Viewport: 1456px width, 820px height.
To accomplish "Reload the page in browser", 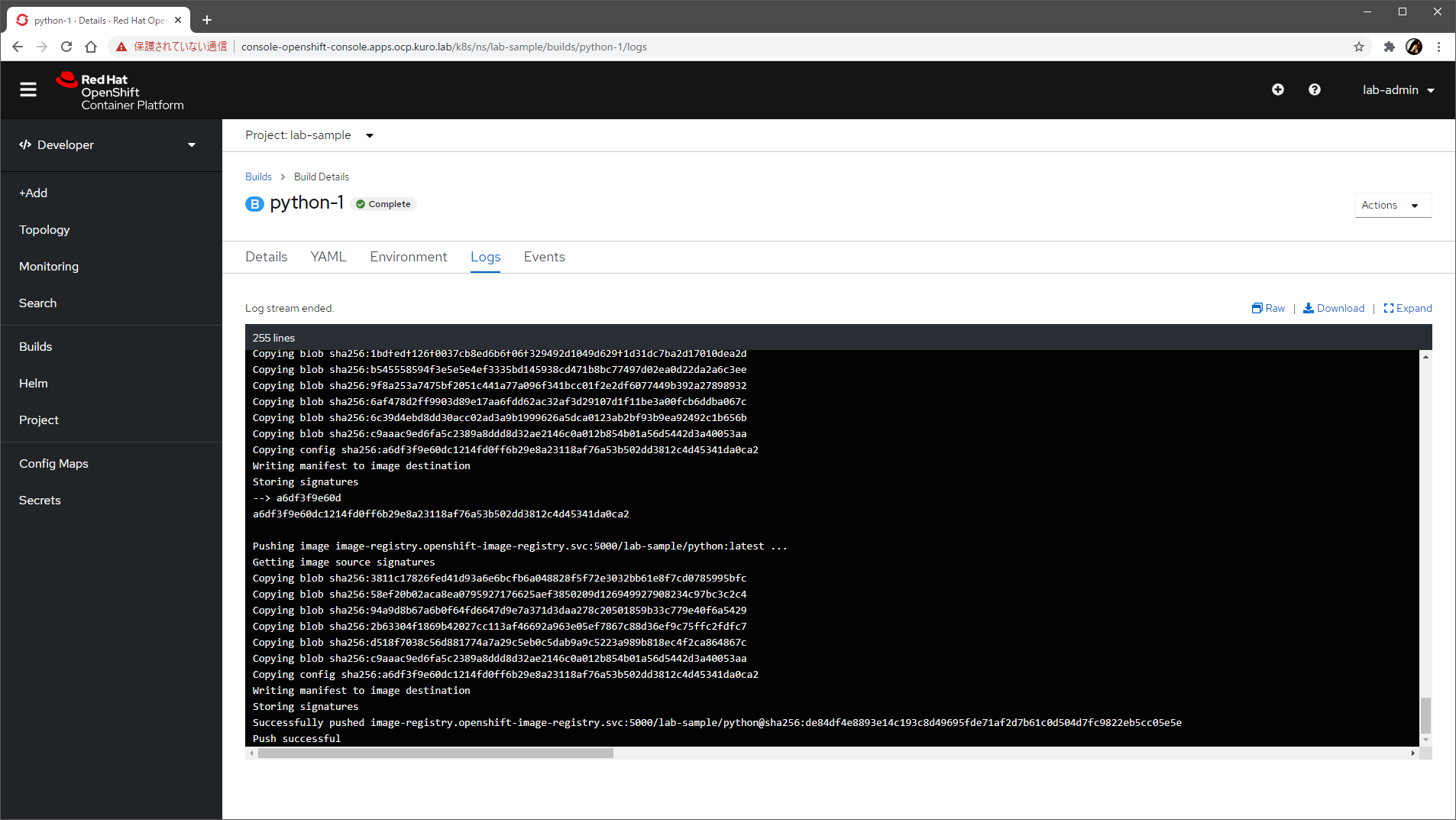I will pyautogui.click(x=66, y=47).
